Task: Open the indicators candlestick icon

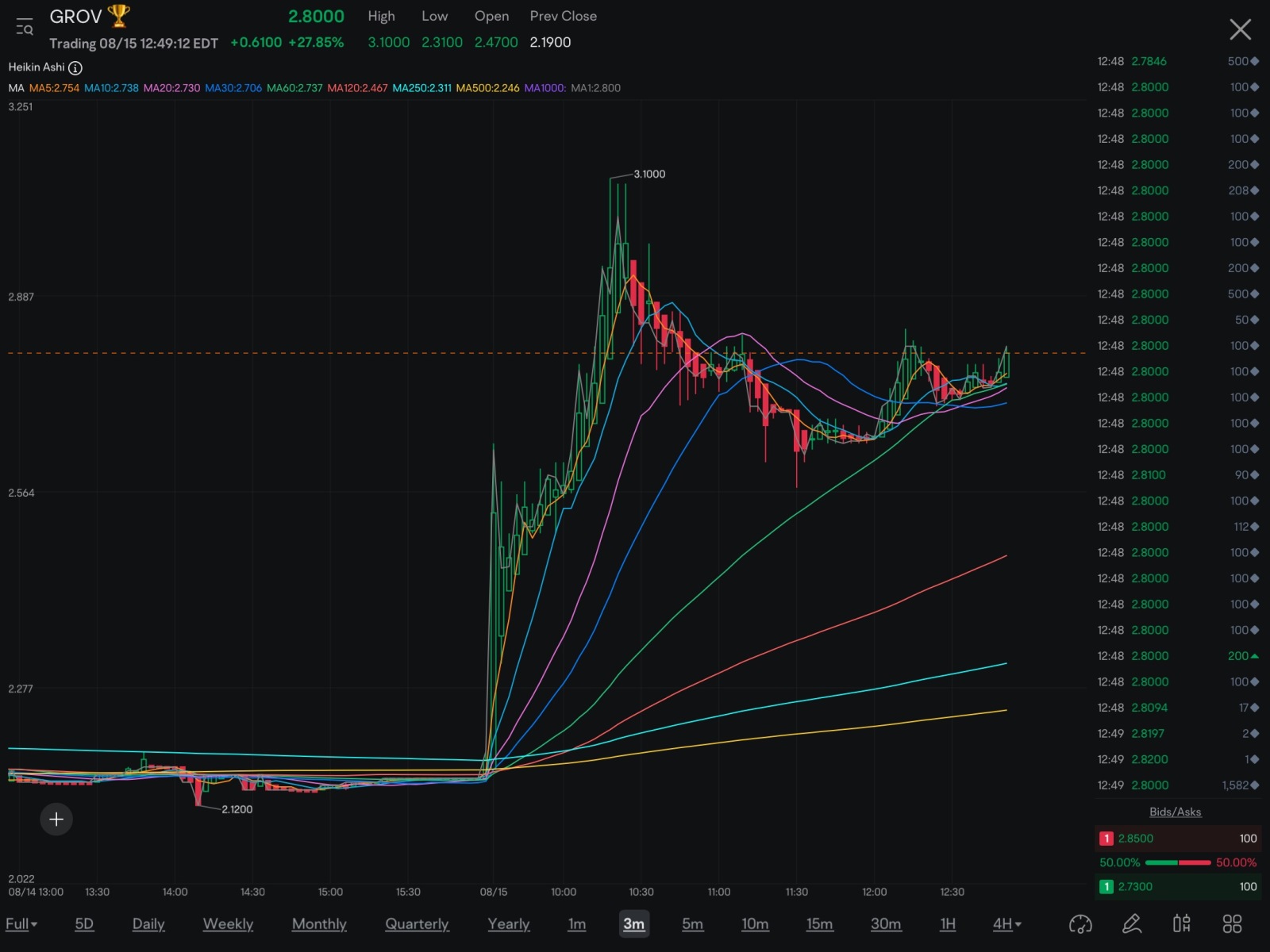Action: point(1182,923)
